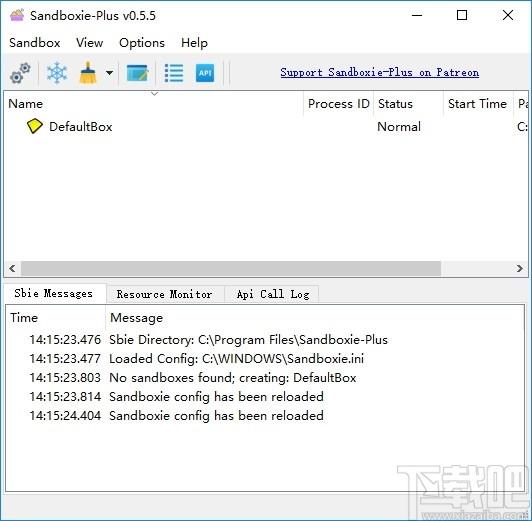Screen dimensions: 532x521
Task: Open the Options menu
Action: point(142,43)
